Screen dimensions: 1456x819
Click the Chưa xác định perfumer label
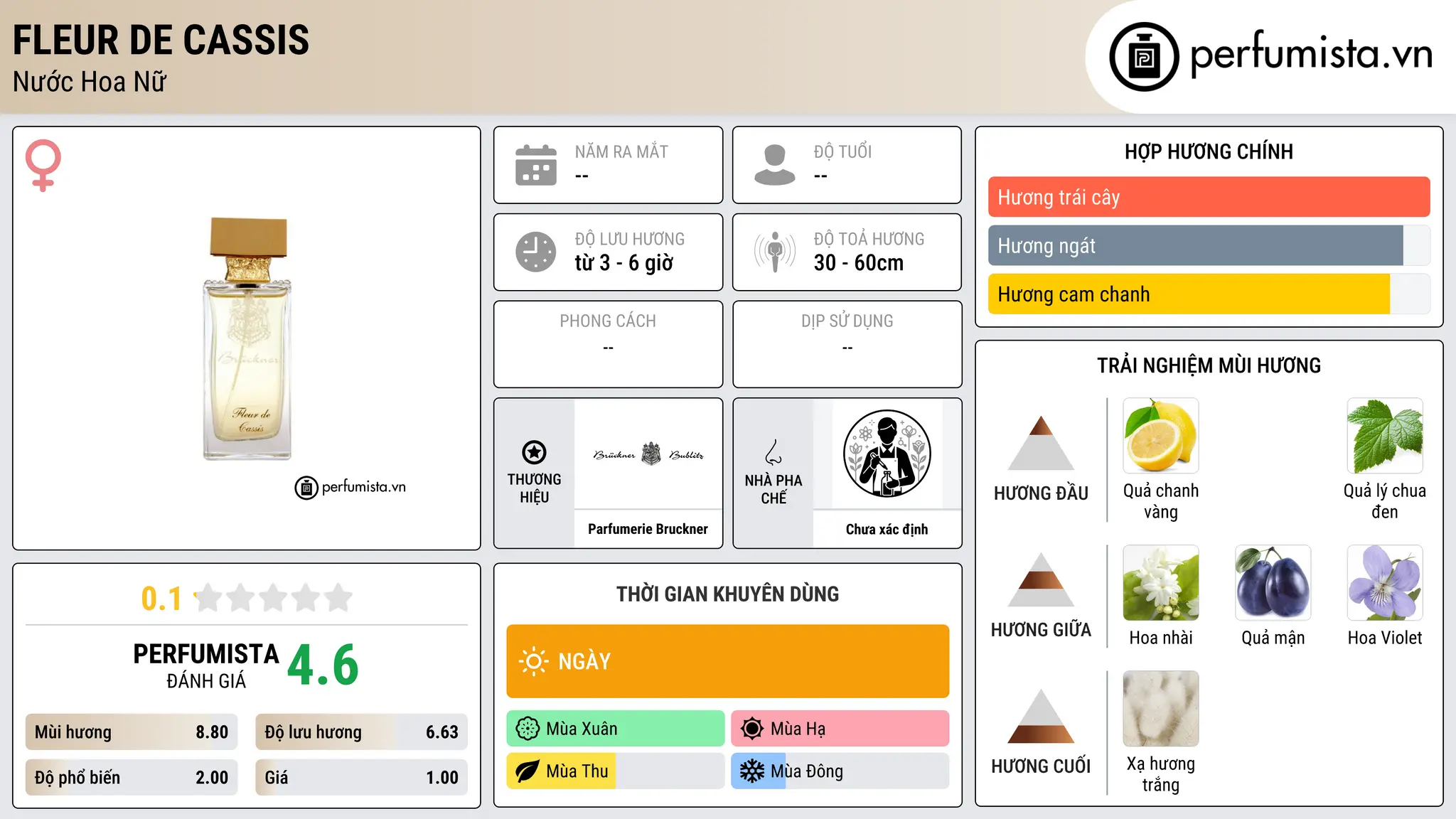coord(887,529)
